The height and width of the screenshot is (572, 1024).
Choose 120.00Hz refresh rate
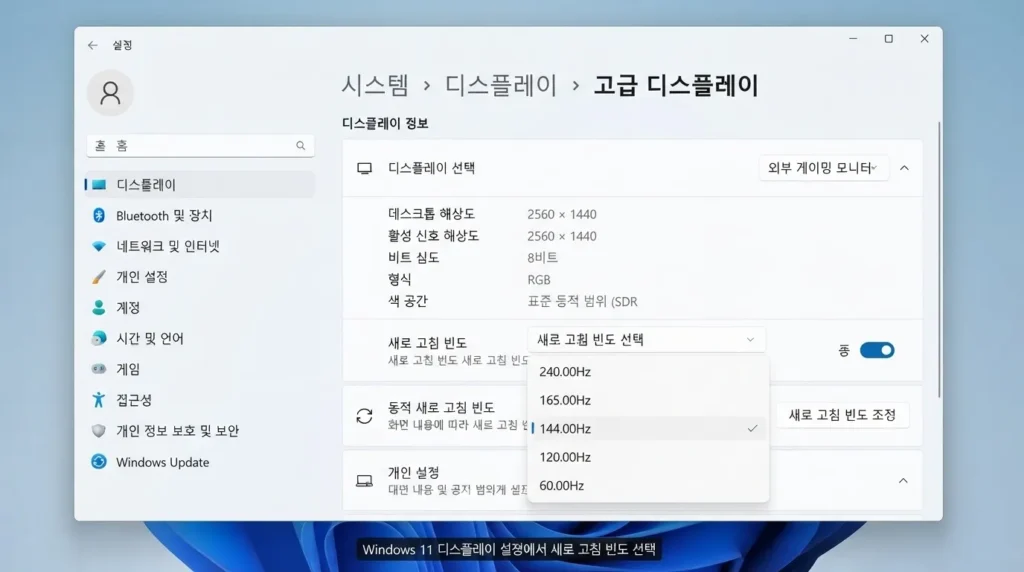tap(647, 457)
